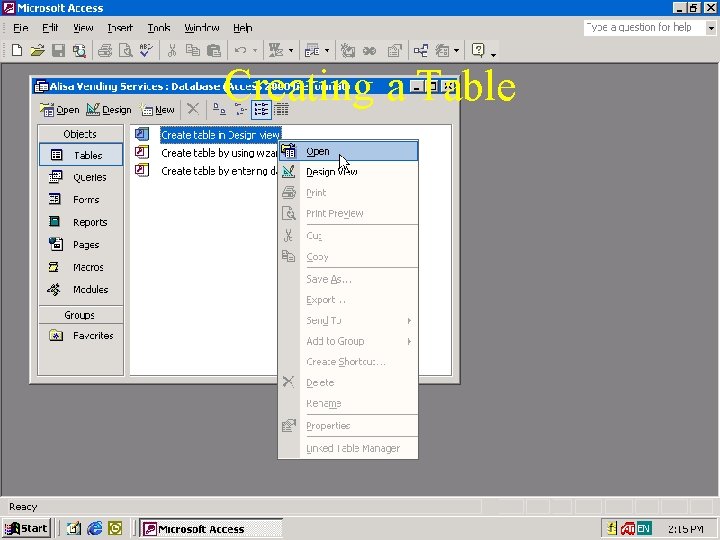Click the Objects header bar
The width and height of the screenshot is (720, 540).
coord(81,134)
